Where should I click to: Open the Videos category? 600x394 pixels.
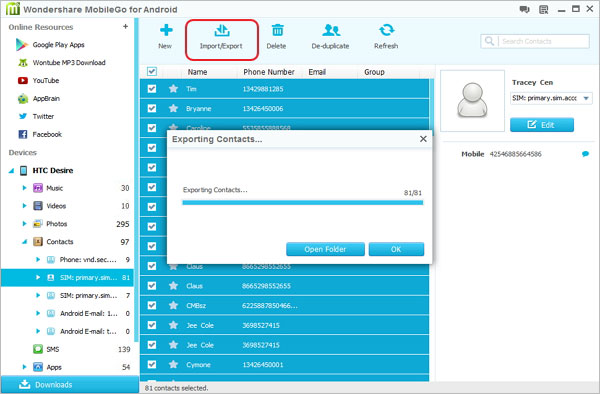coord(56,206)
